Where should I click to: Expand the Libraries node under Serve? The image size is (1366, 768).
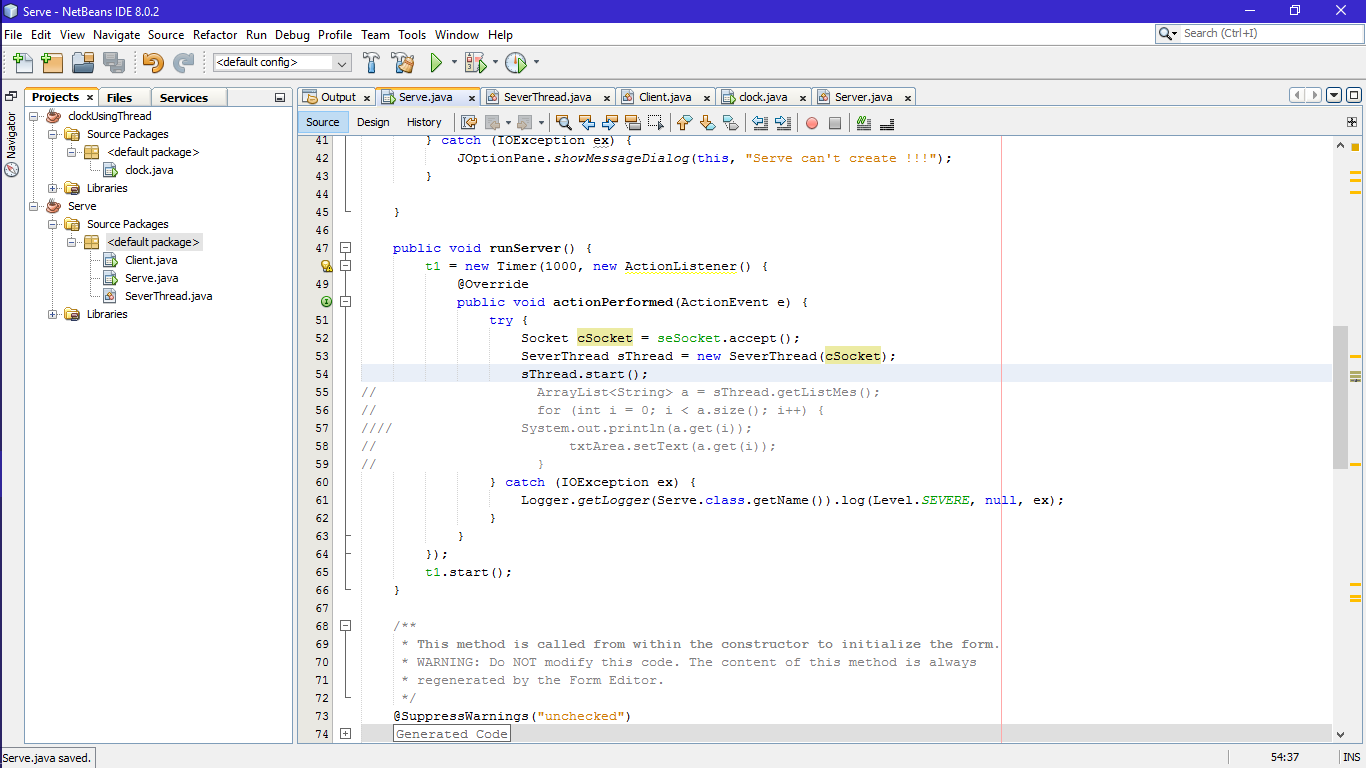point(51,314)
